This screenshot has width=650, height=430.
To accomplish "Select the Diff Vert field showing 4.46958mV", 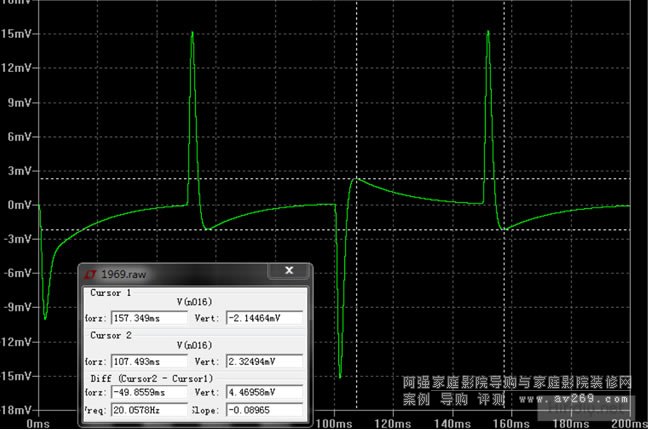I will [263, 394].
